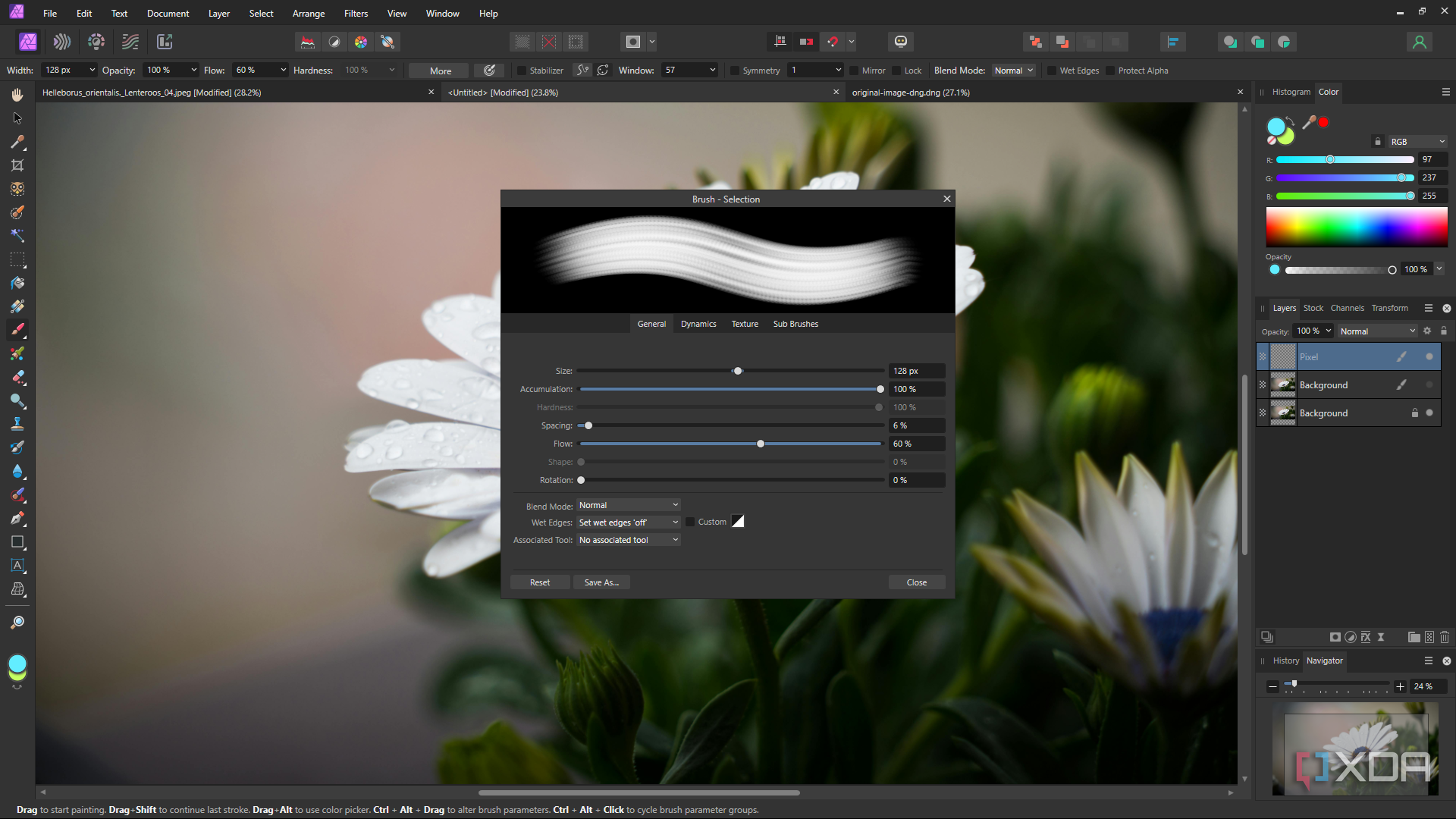Toggle visibility of Pixel layer
This screenshot has width=1456, height=819.
[x=1429, y=356]
